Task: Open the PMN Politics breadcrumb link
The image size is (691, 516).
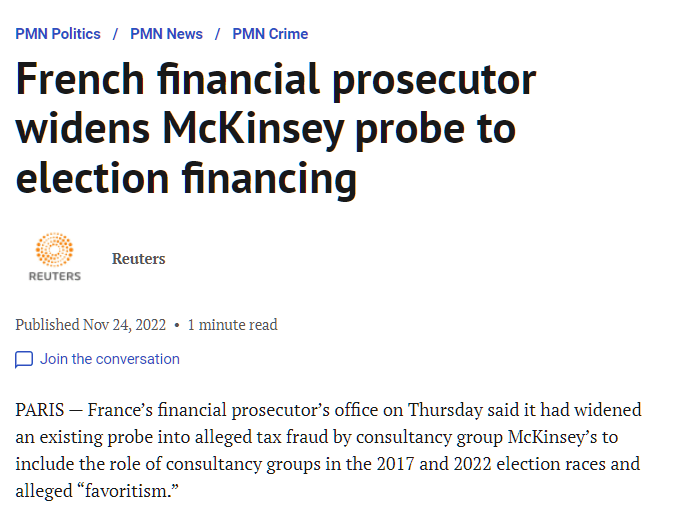Action: tap(58, 34)
